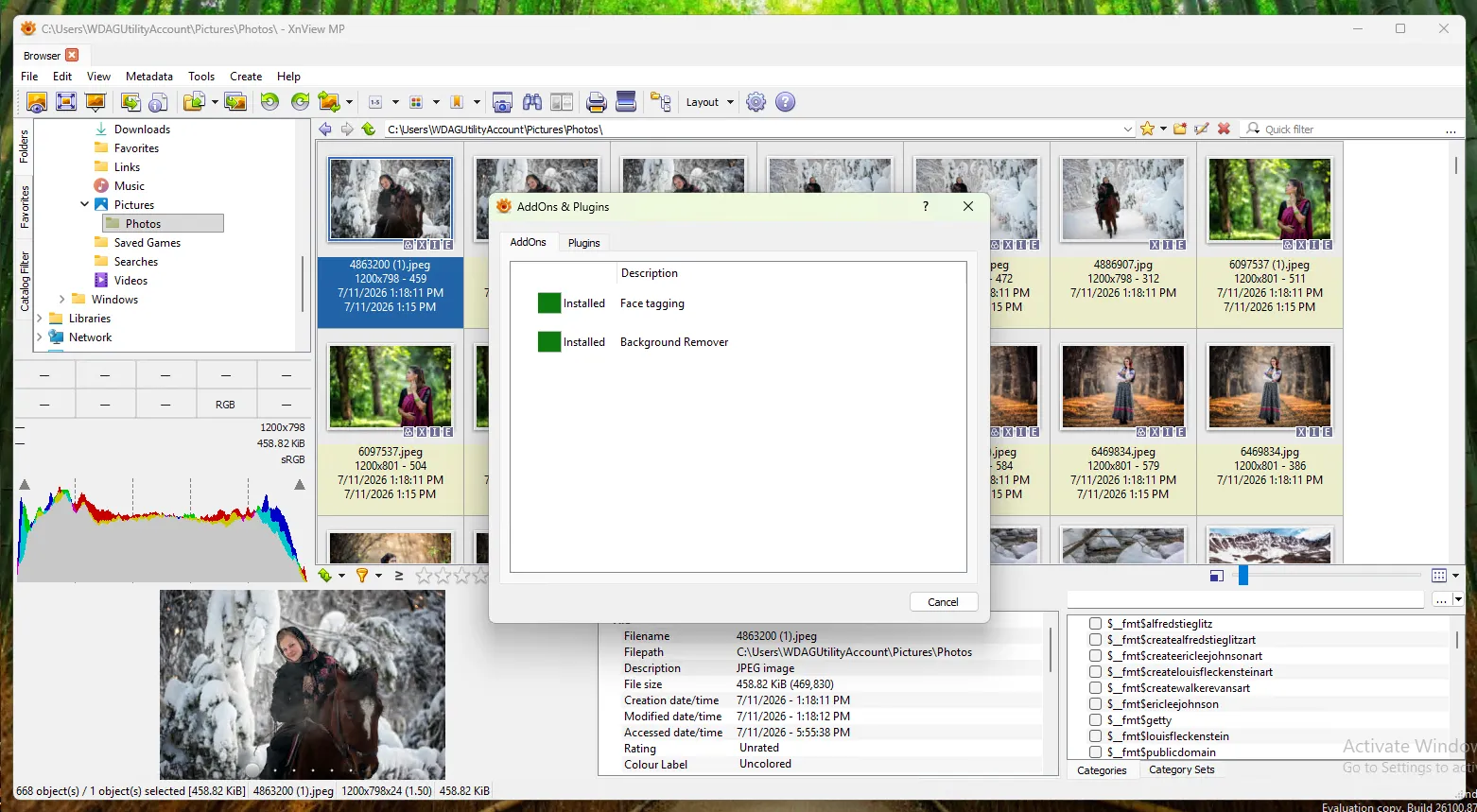The width and height of the screenshot is (1477, 812).
Task: Select the Downloads folder in tree
Action: tap(142, 129)
